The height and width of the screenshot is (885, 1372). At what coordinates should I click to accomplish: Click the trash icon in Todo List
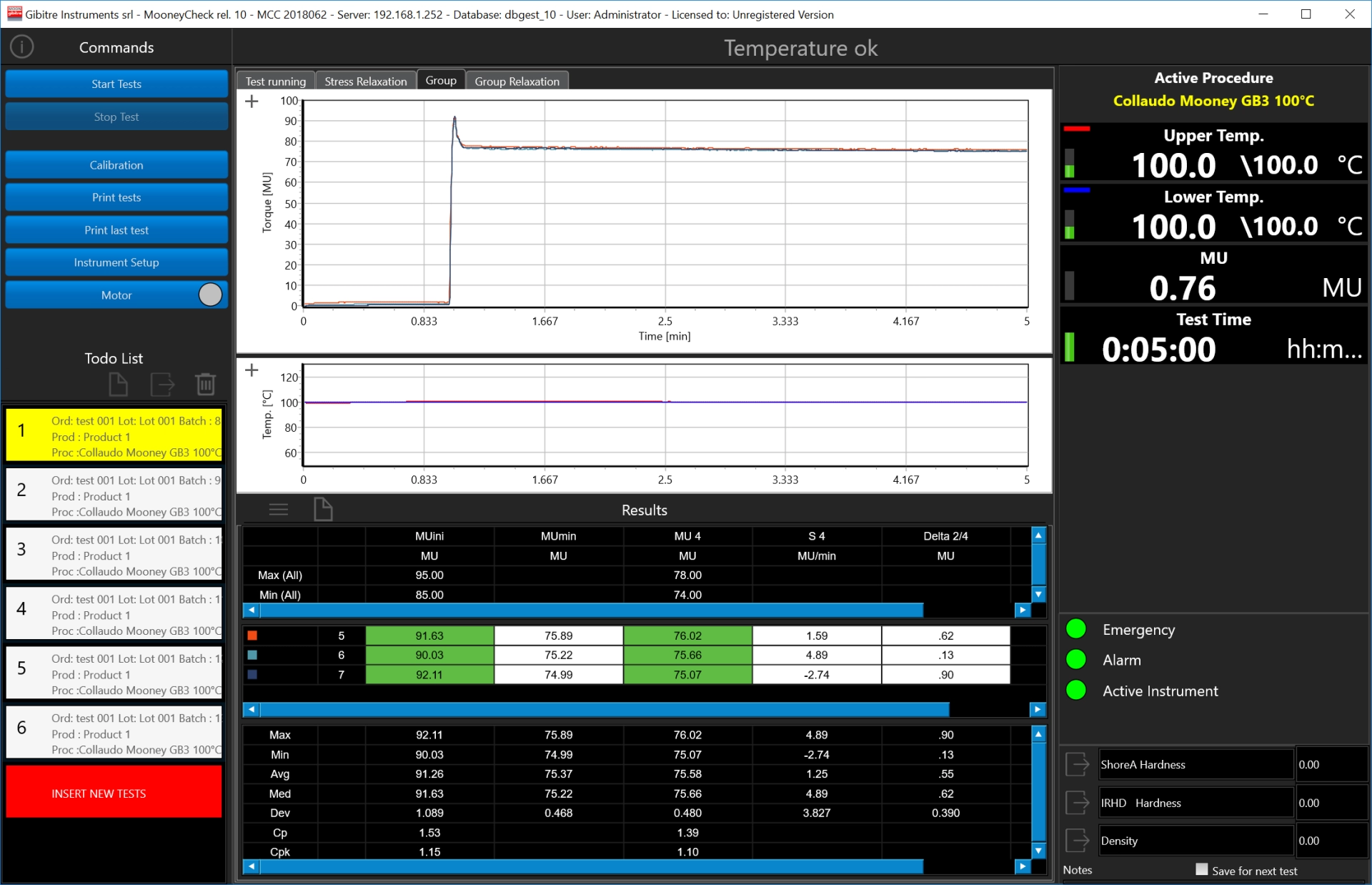tap(206, 385)
